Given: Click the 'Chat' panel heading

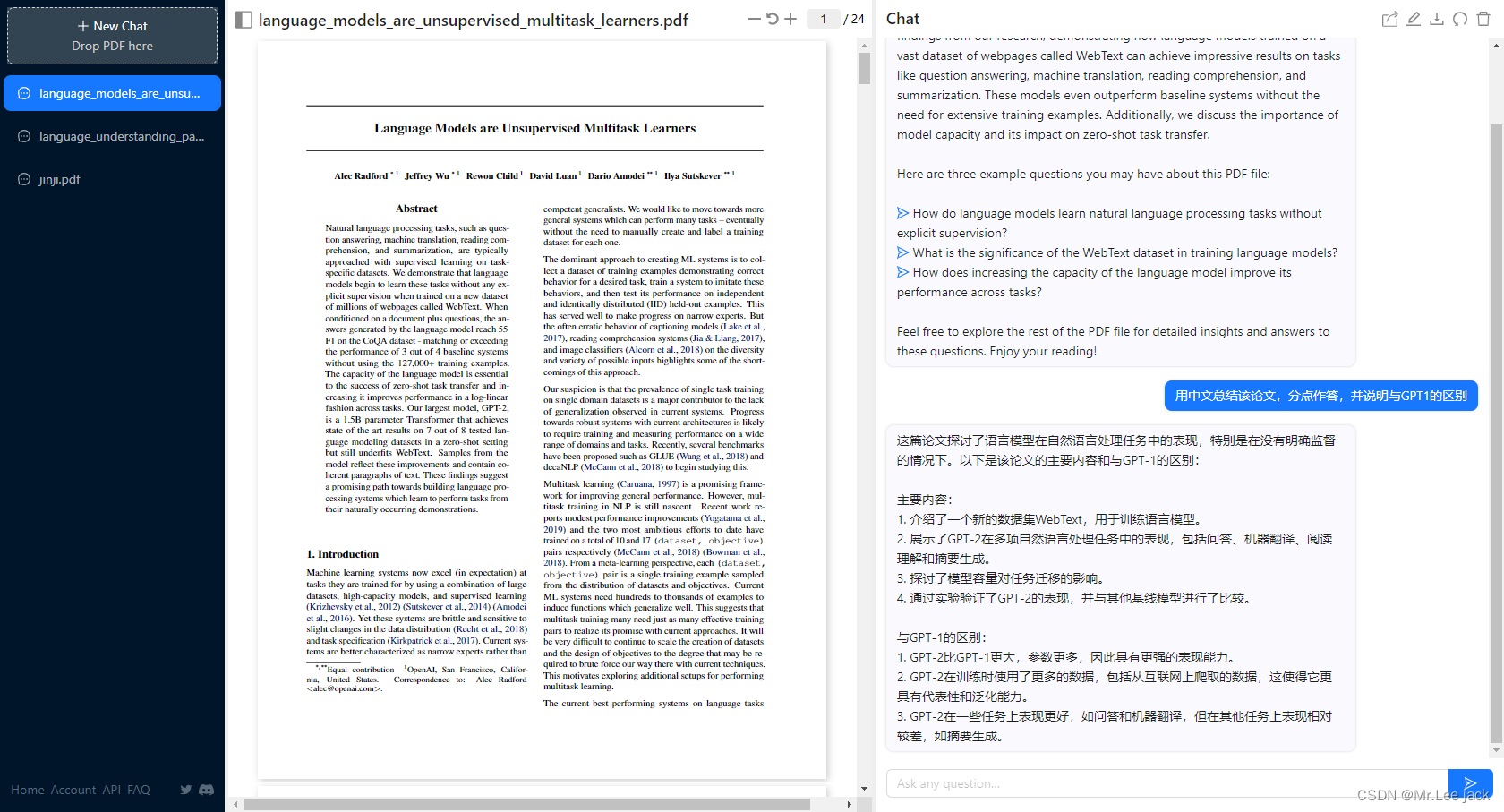Looking at the screenshot, I should 902,19.
